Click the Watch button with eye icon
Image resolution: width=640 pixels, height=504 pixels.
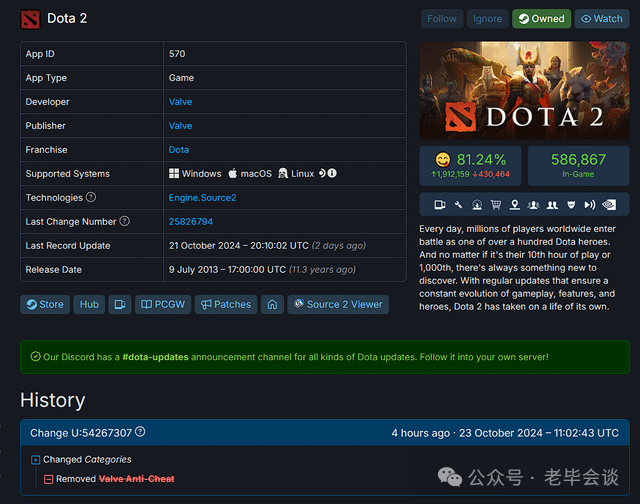pyautogui.click(x=602, y=19)
